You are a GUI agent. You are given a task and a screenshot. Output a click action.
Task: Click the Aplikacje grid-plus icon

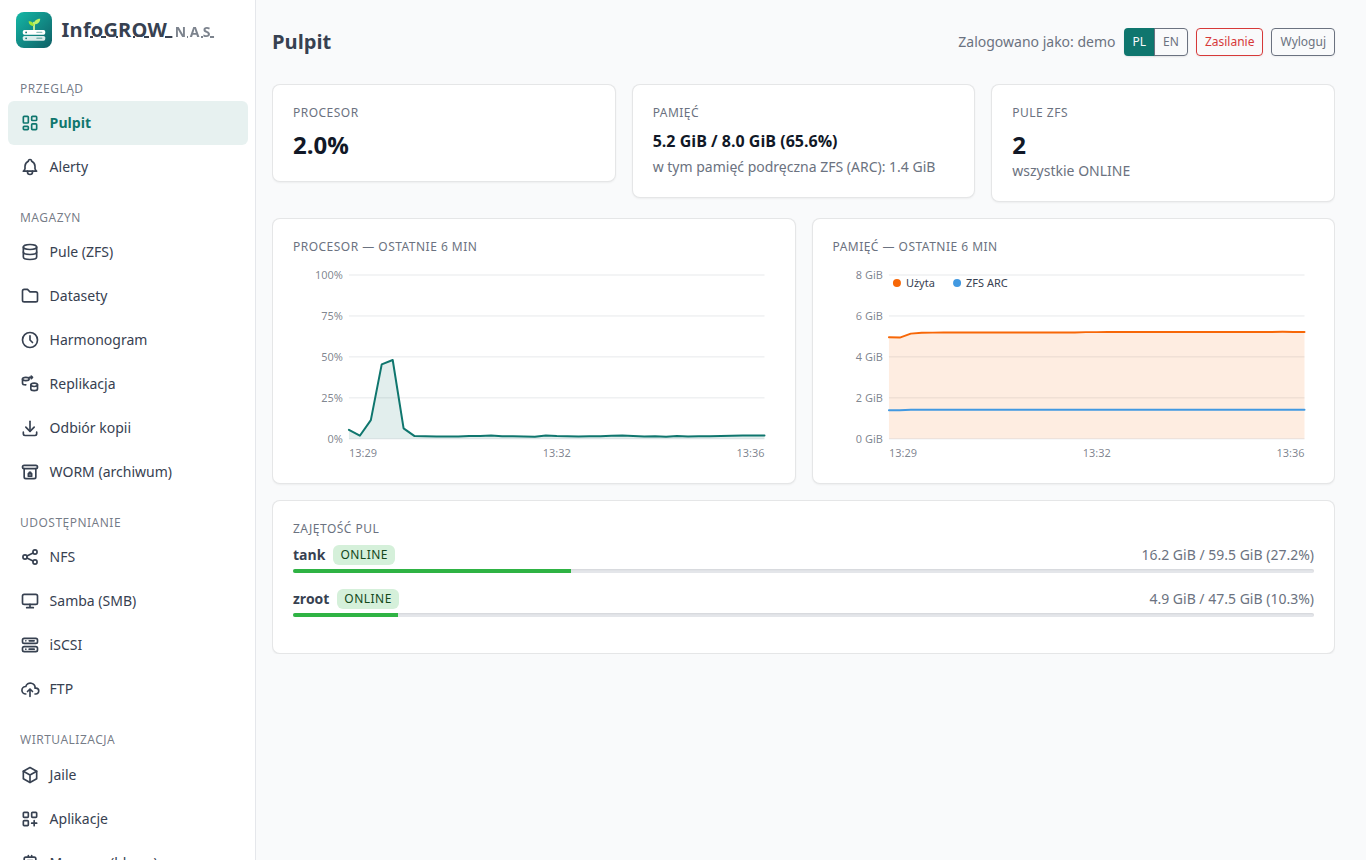[30, 819]
